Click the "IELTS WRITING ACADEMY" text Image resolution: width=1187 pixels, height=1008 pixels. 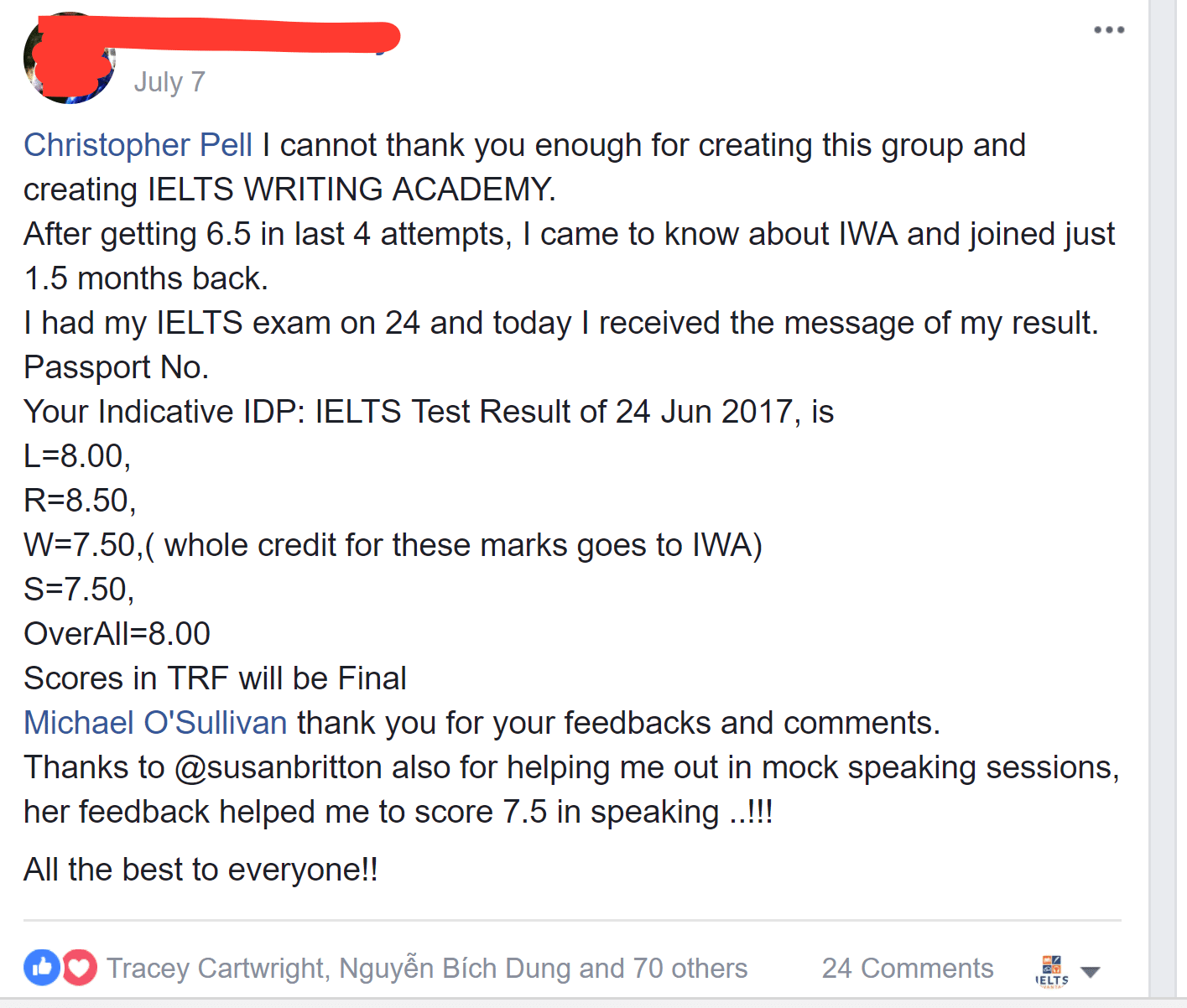click(351, 190)
